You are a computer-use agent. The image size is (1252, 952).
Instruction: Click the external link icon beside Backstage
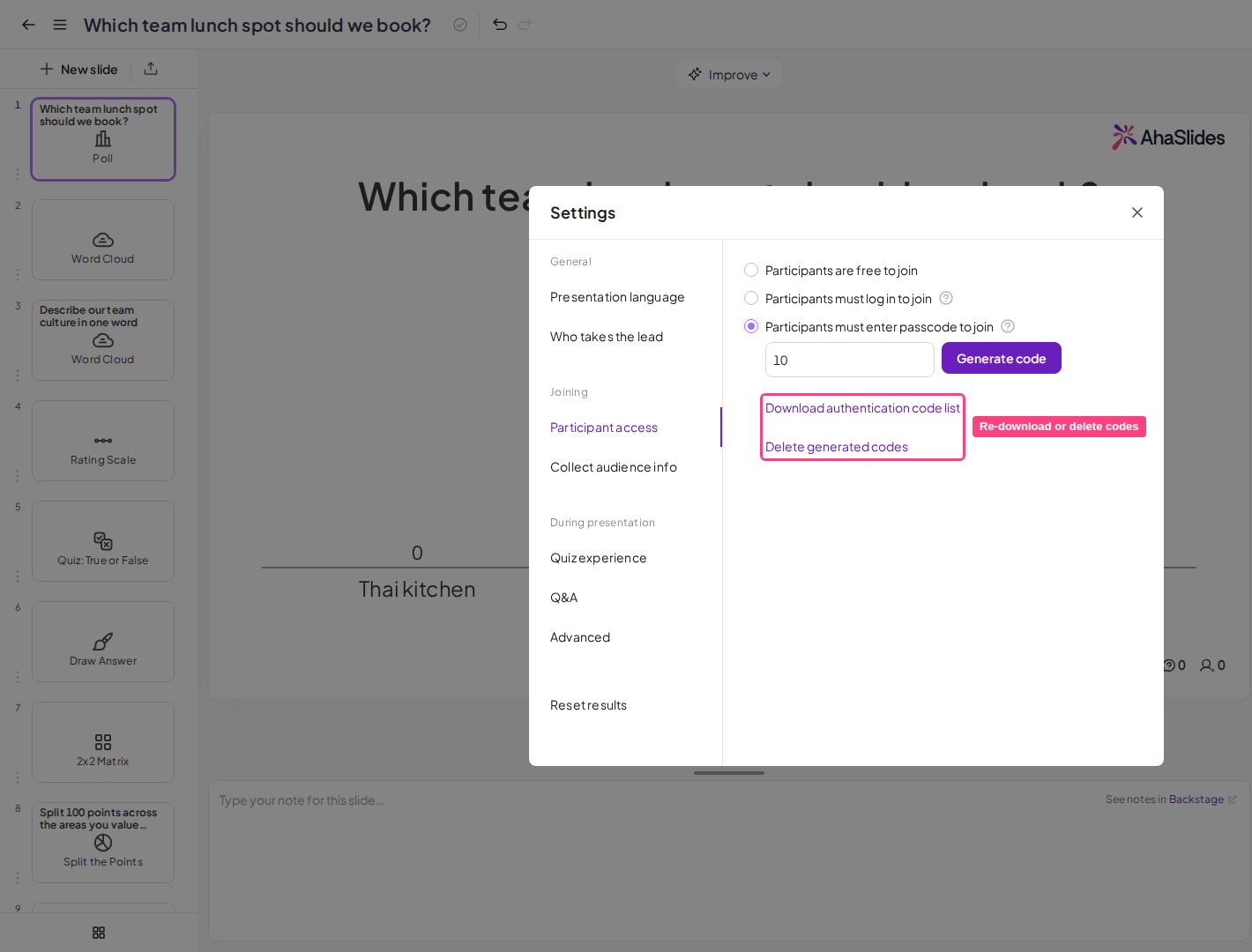pos(1233,800)
